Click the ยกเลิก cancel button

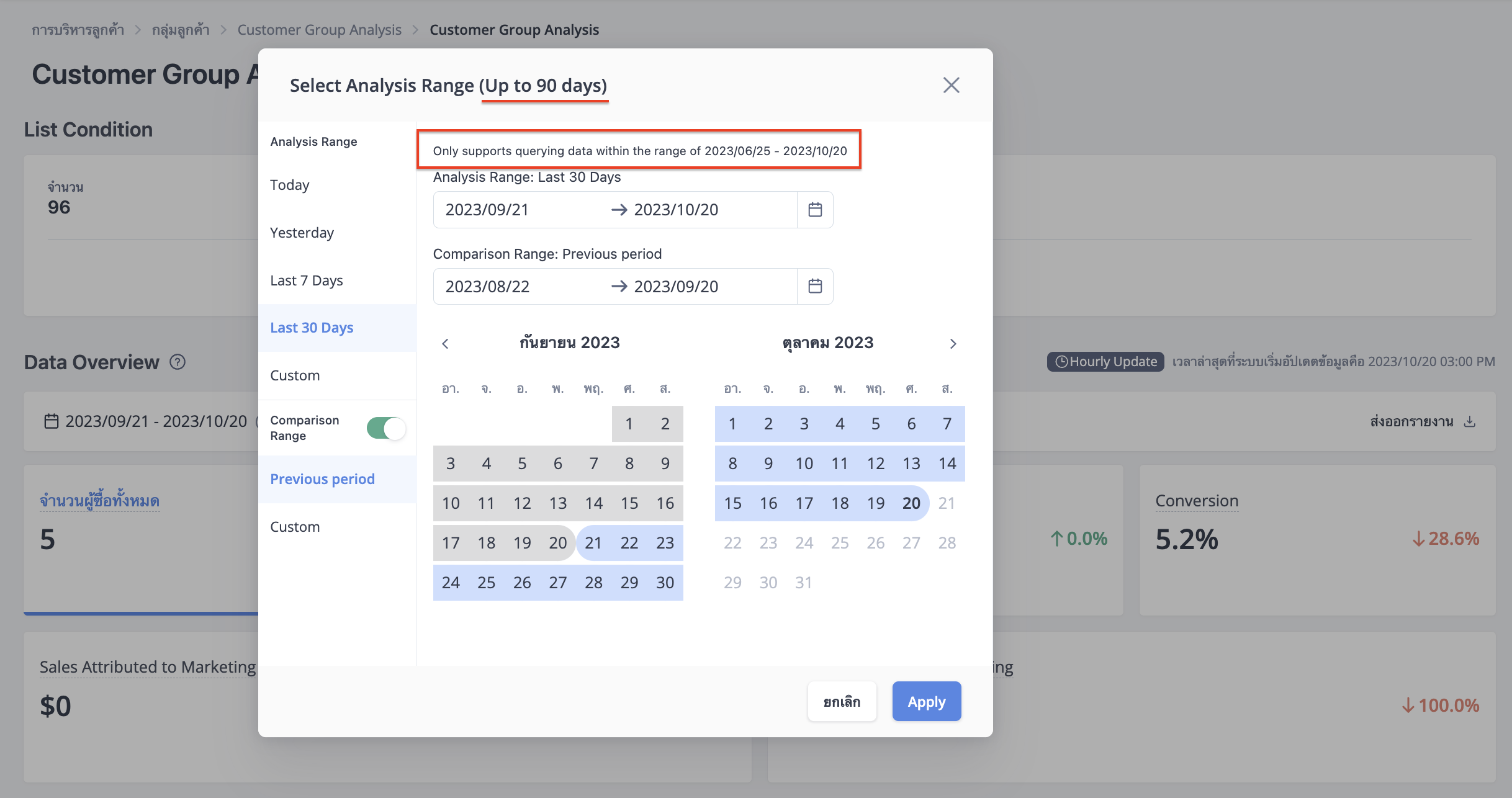tap(842, 702)
